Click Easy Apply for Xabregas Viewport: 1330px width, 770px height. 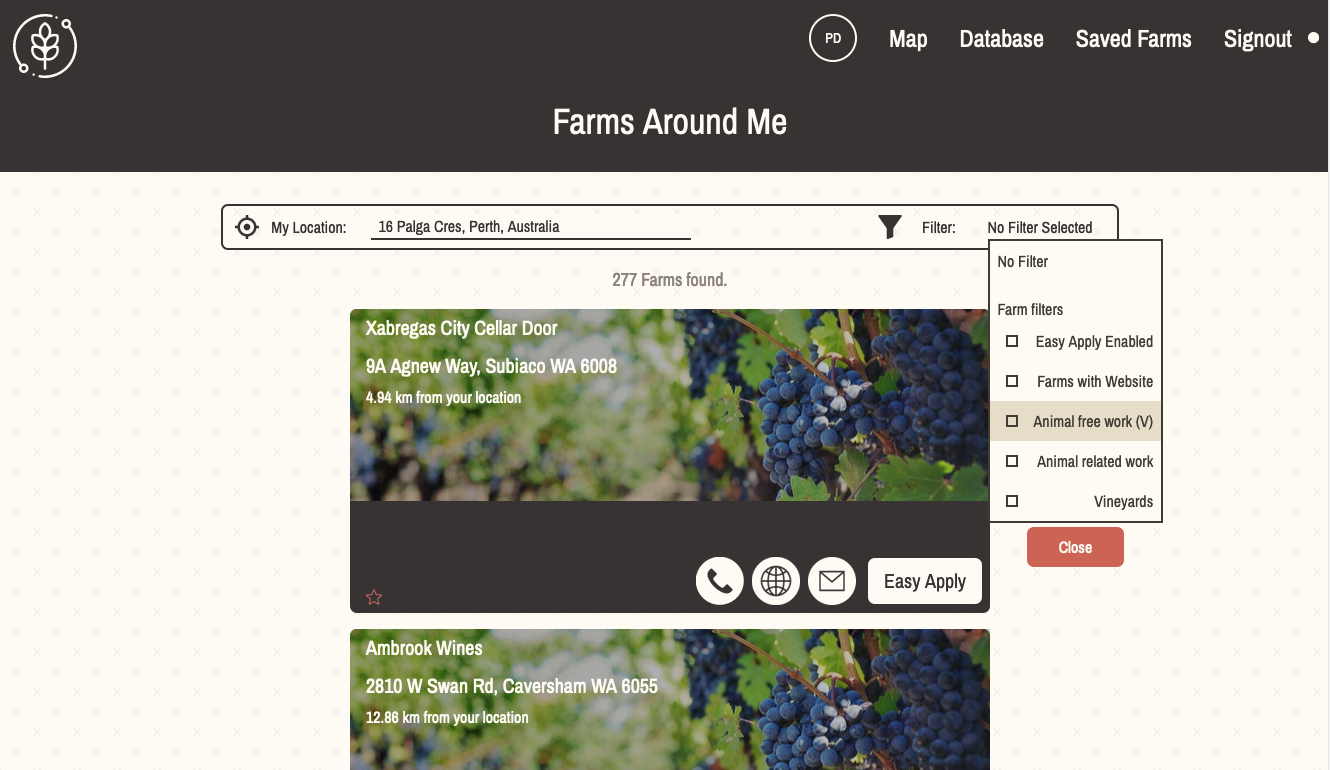tap(925, 581)
